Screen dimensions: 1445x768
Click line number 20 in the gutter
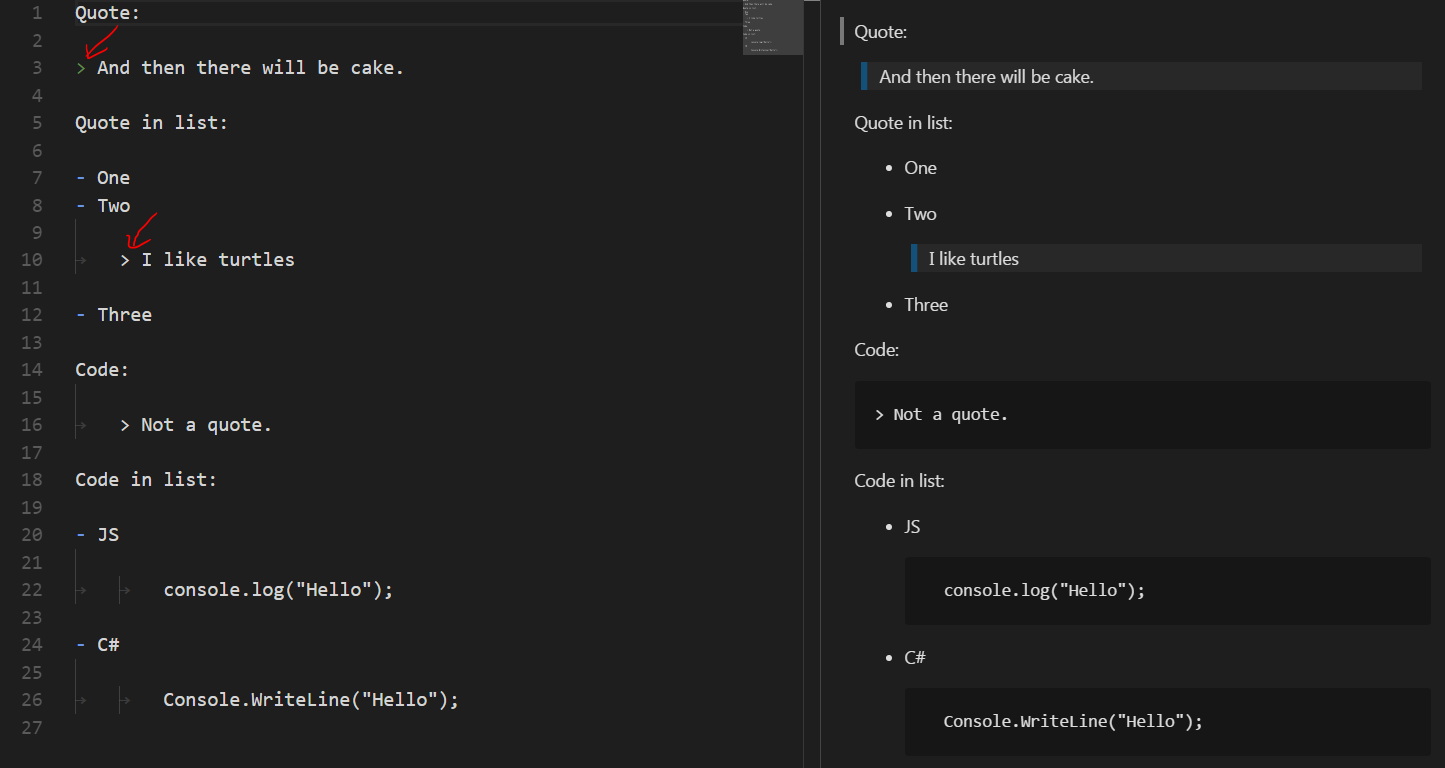[31, 535]
